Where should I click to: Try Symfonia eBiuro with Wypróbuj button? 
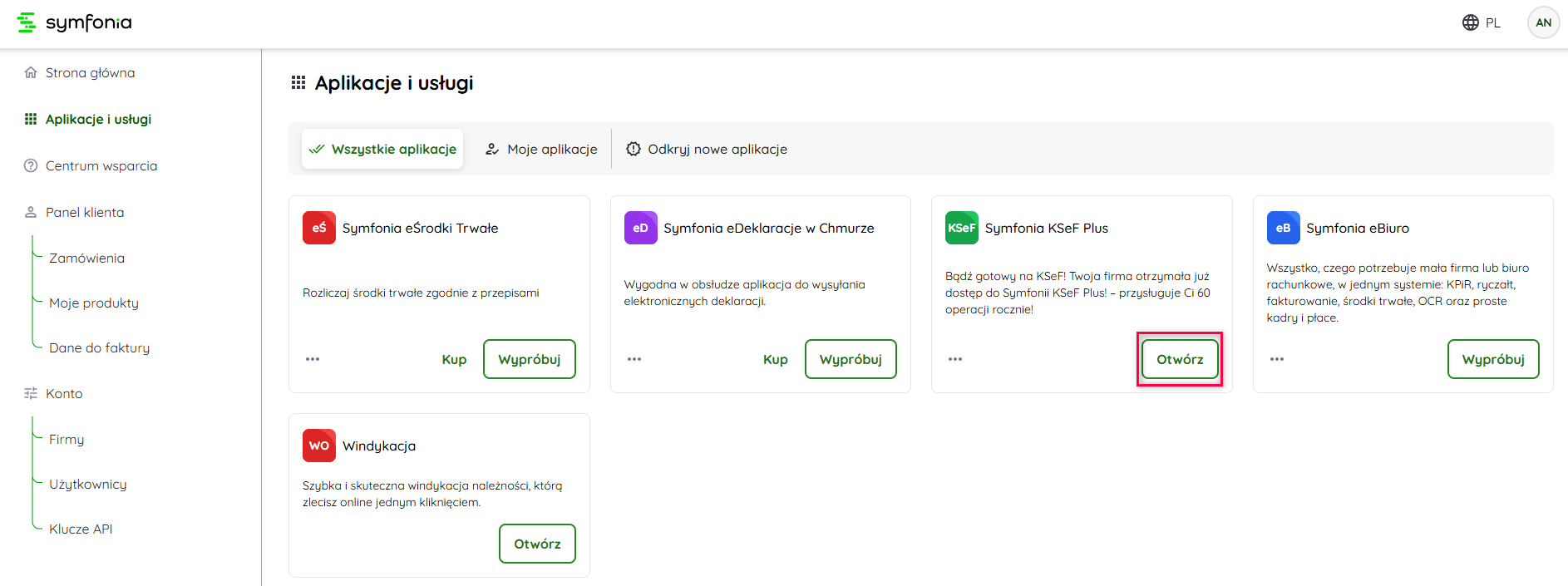click(1492, 359)
